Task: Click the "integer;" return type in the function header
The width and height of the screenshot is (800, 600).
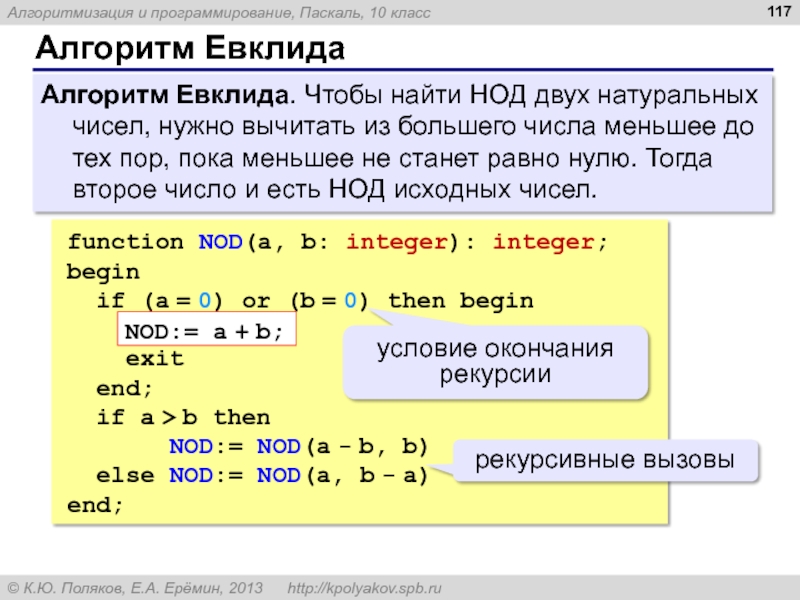Action: point(549,242)
